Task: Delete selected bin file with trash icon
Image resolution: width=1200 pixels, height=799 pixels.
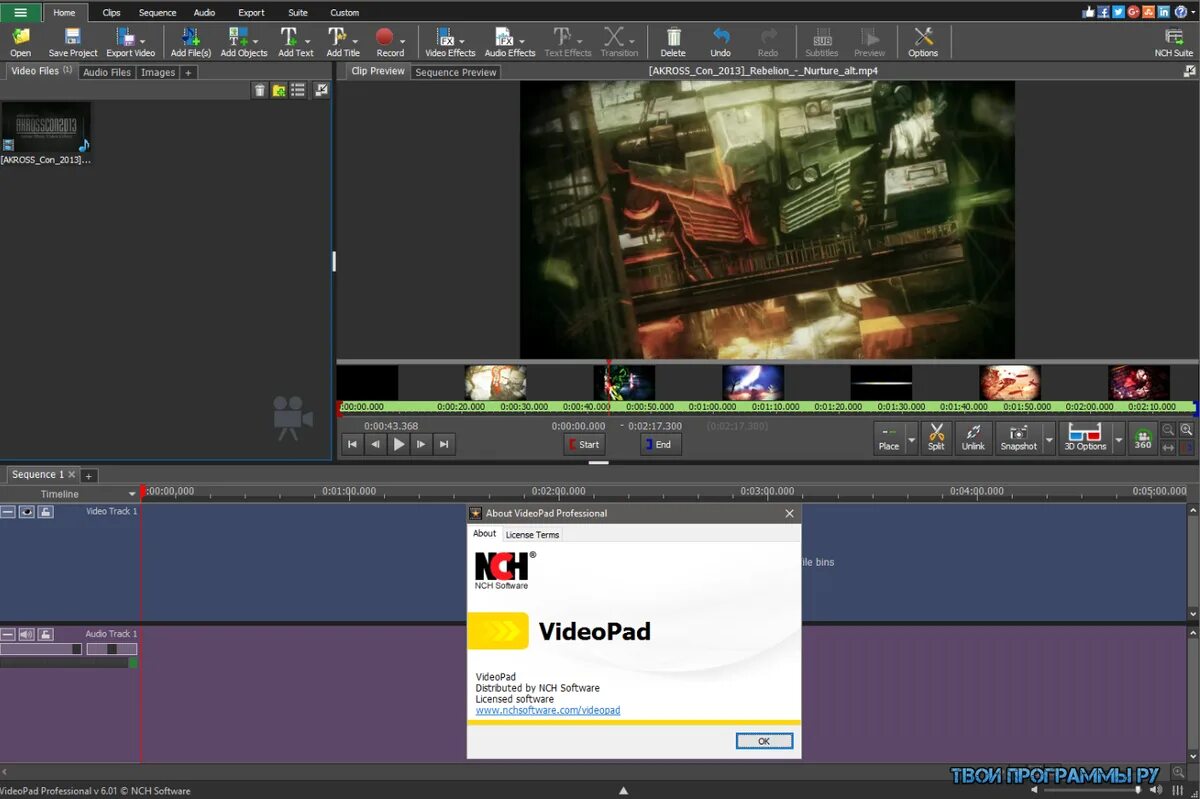Action: click(x=260, y=90)
